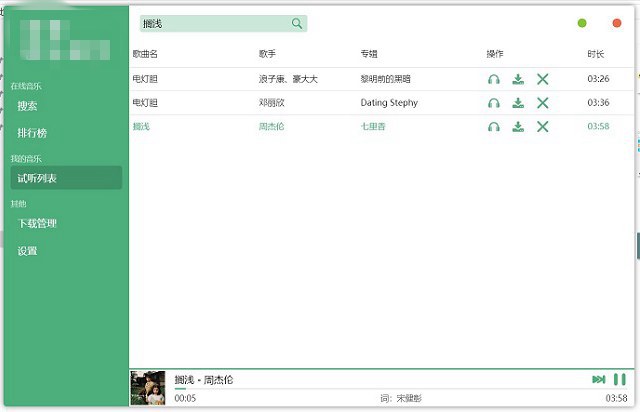This screenshot has width=640, height=412.
Task: Open 下载管理 download manager
Action: coord(37,223)
